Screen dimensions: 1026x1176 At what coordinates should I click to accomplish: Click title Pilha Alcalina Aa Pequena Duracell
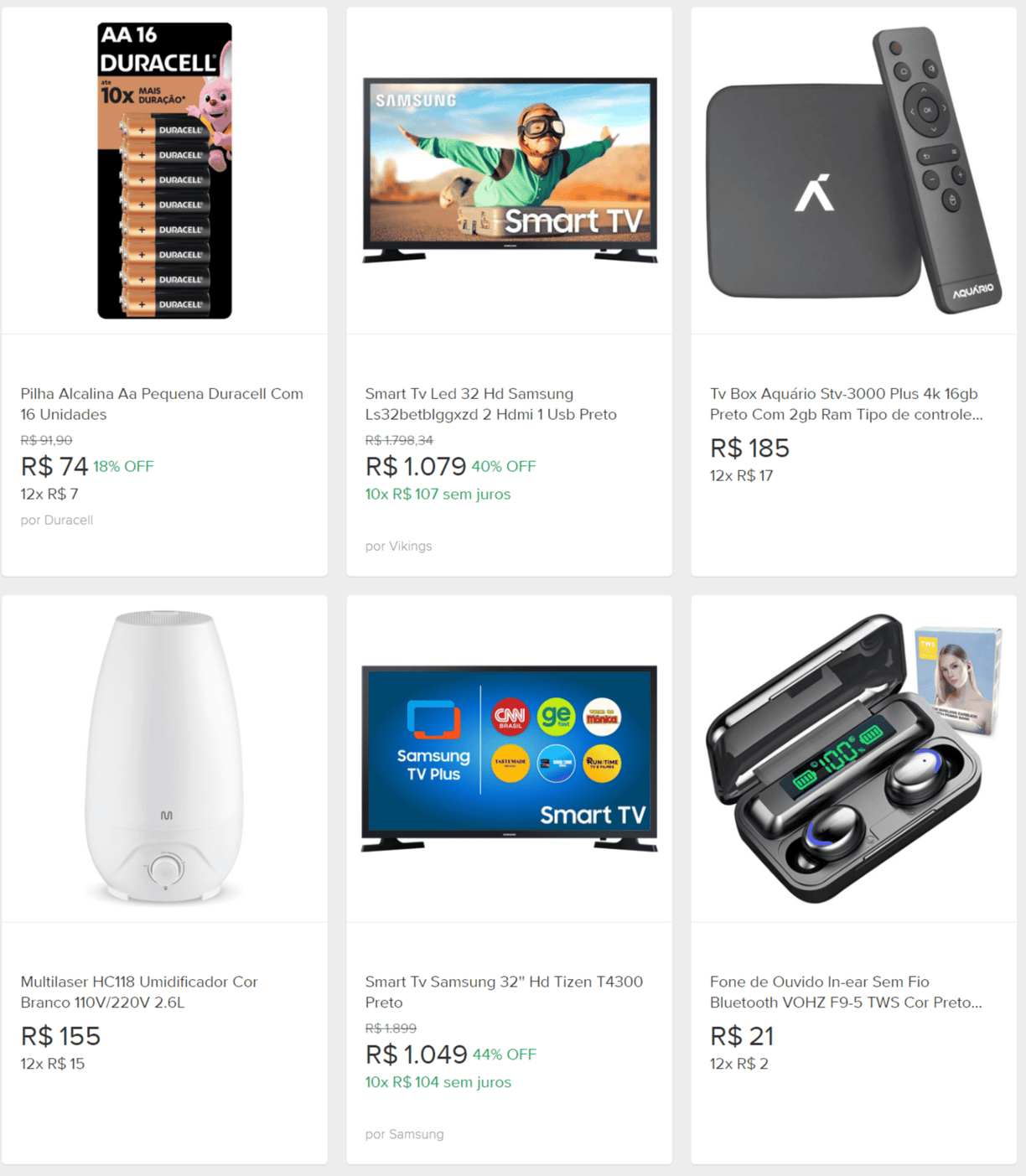coord(162,404)
